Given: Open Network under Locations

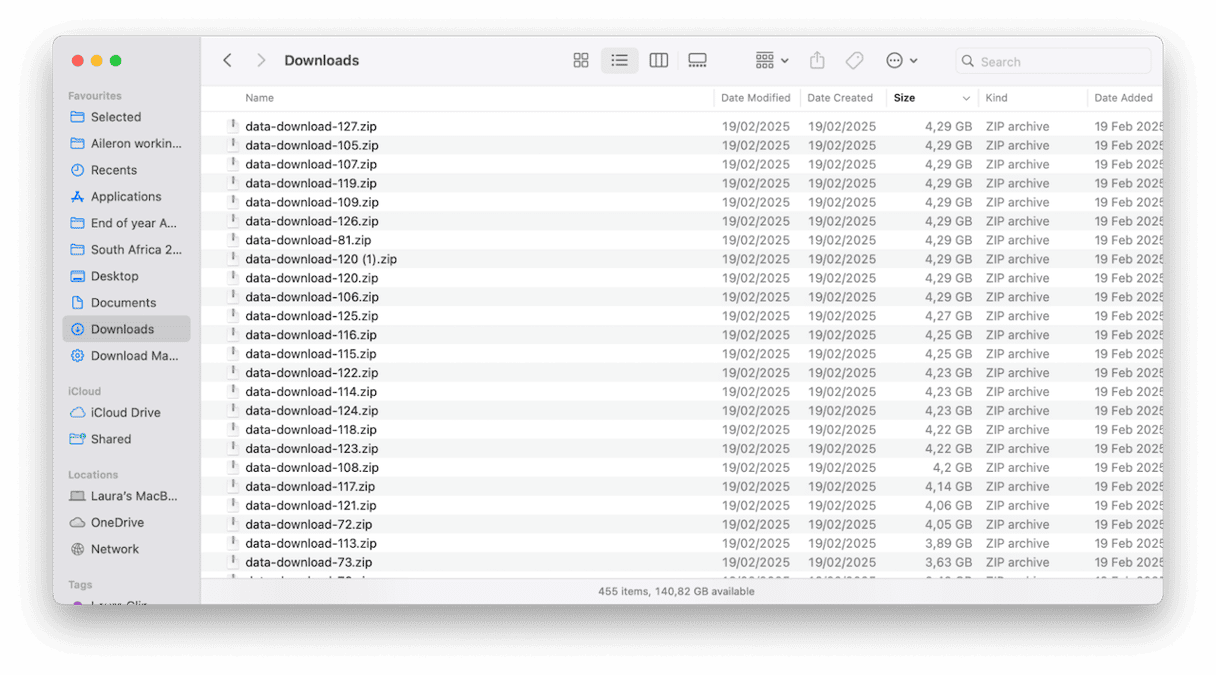Looking at the screenshot, I should point(126,549).
